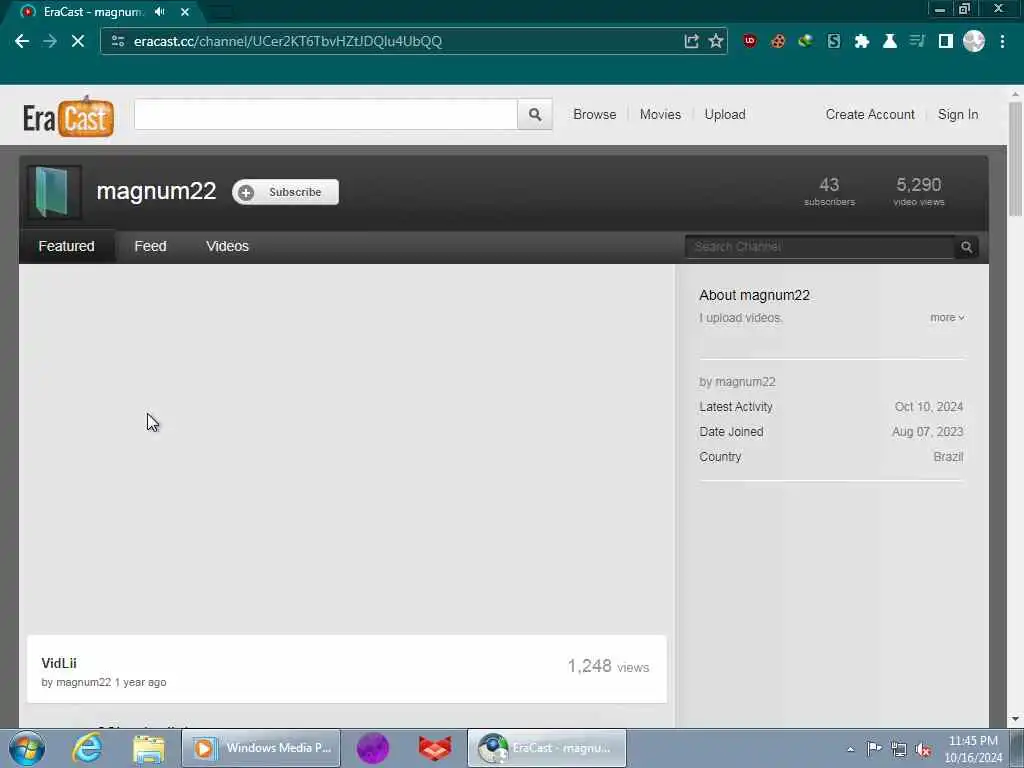Stop page loading with the X button
This screenshot has height=768, width=1024.
(x=78, y=41)
